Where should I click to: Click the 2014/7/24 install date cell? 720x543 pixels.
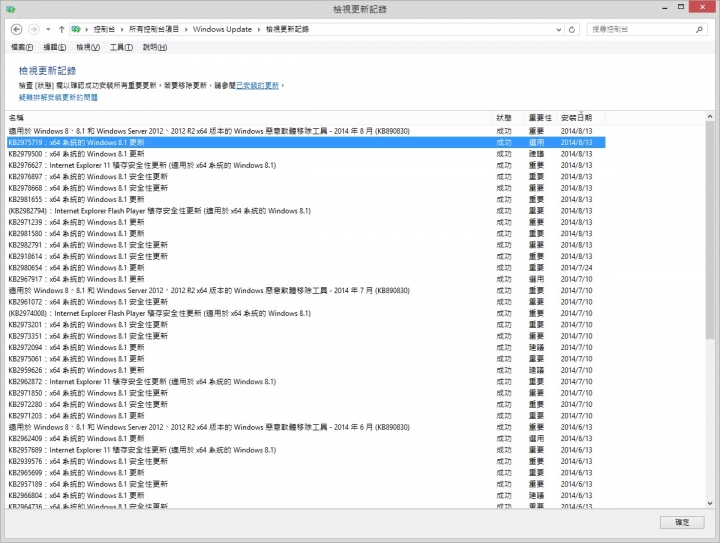(576, 268)
